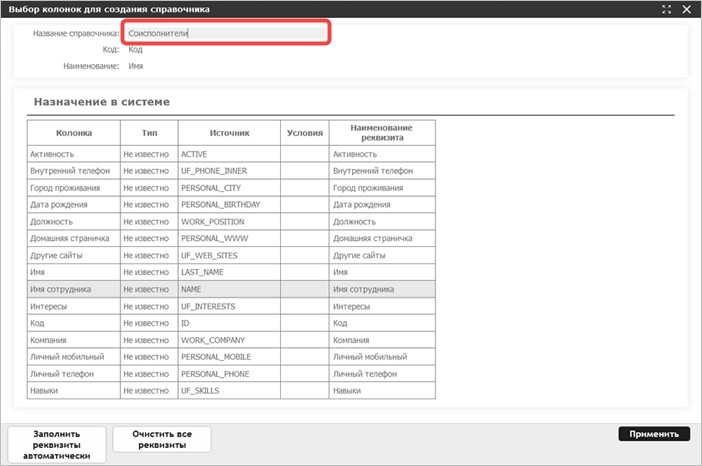The image size is (702, 466).
Task: Select the WORK_POSITION source cell
Action: point(229,222)
